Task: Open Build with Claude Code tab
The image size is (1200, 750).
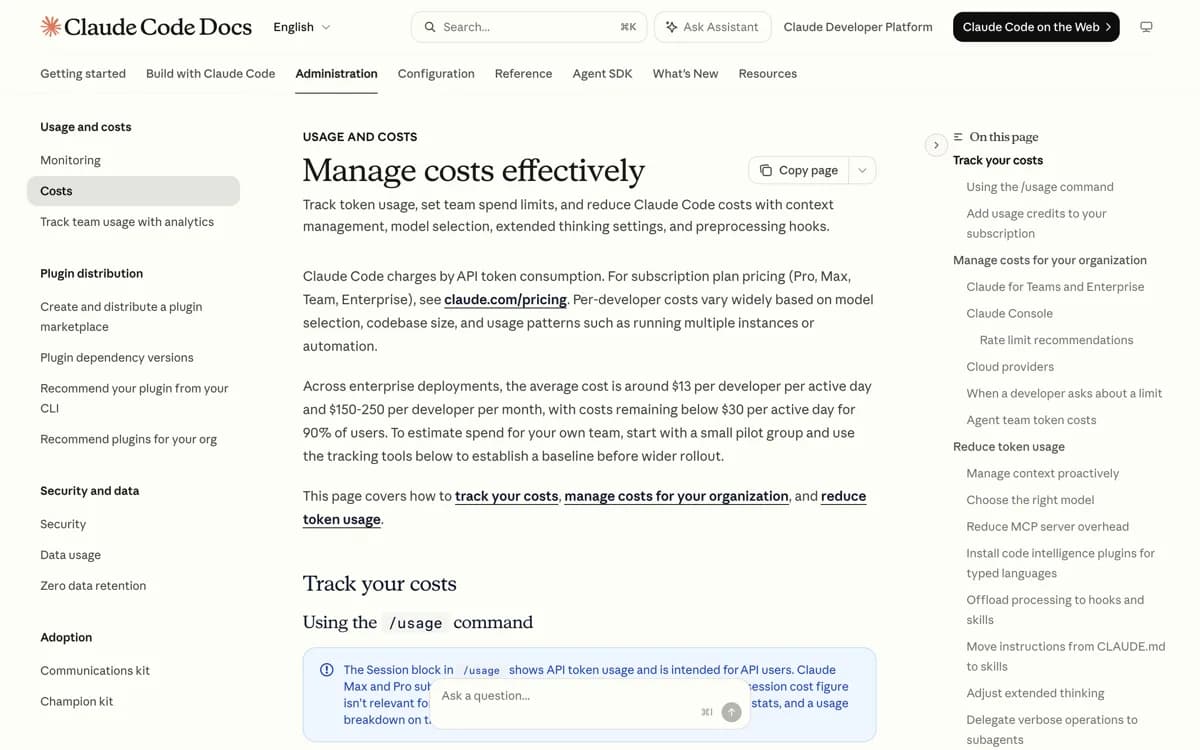Action: click(210, 73)
